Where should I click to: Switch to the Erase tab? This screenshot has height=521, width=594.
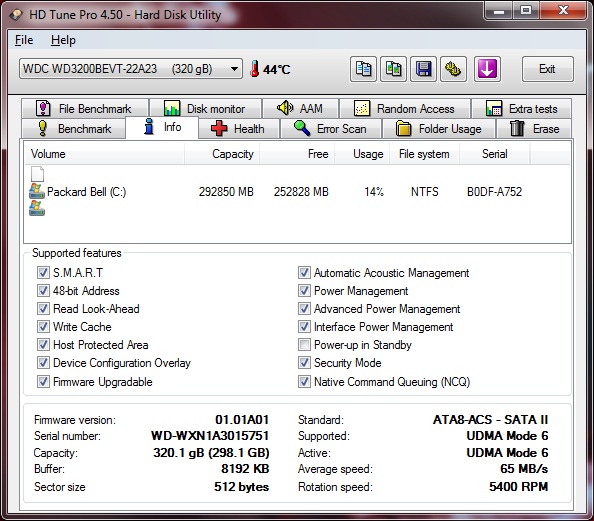pyautogui.click(x=534, y=128)
